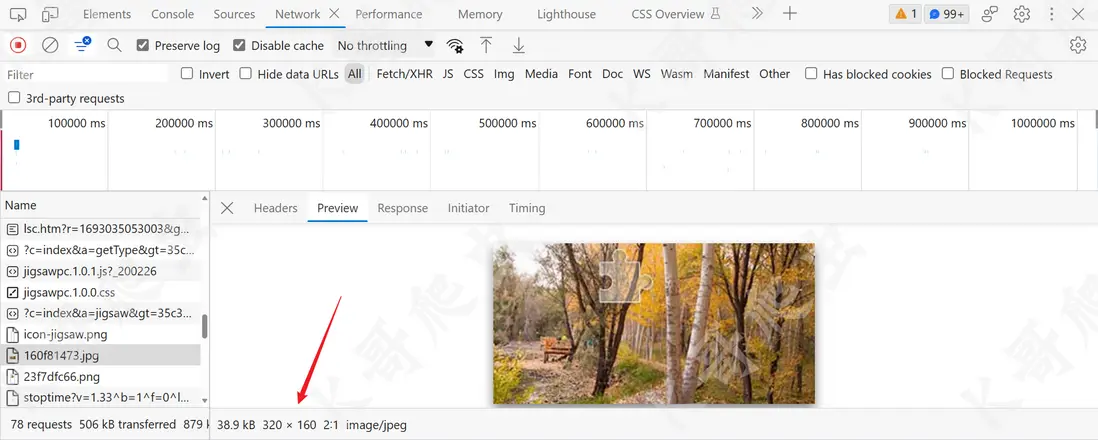Image resolution: width=1098 pixels, height=440 pixels.
Task: Open the CSS Overview tab
Action: click(x=676, y=14)
